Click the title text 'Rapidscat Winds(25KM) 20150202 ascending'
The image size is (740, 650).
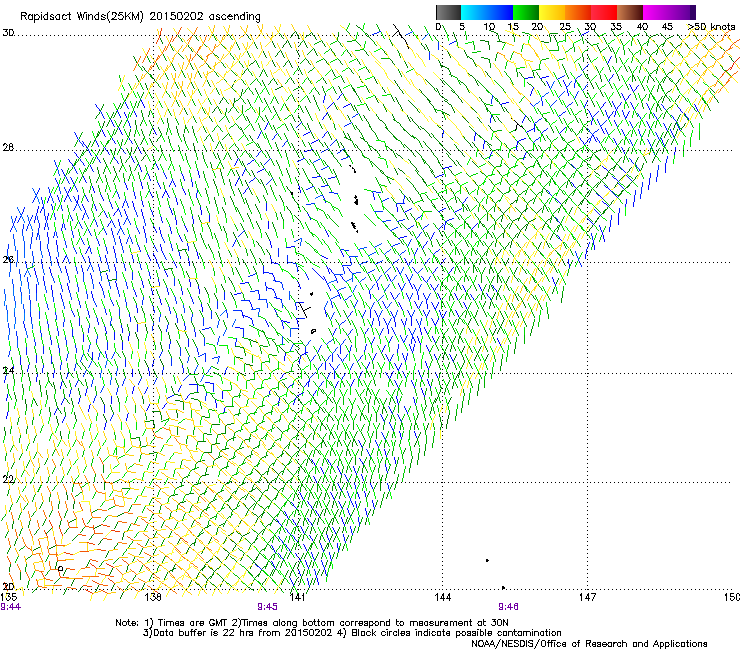point(140,17)
